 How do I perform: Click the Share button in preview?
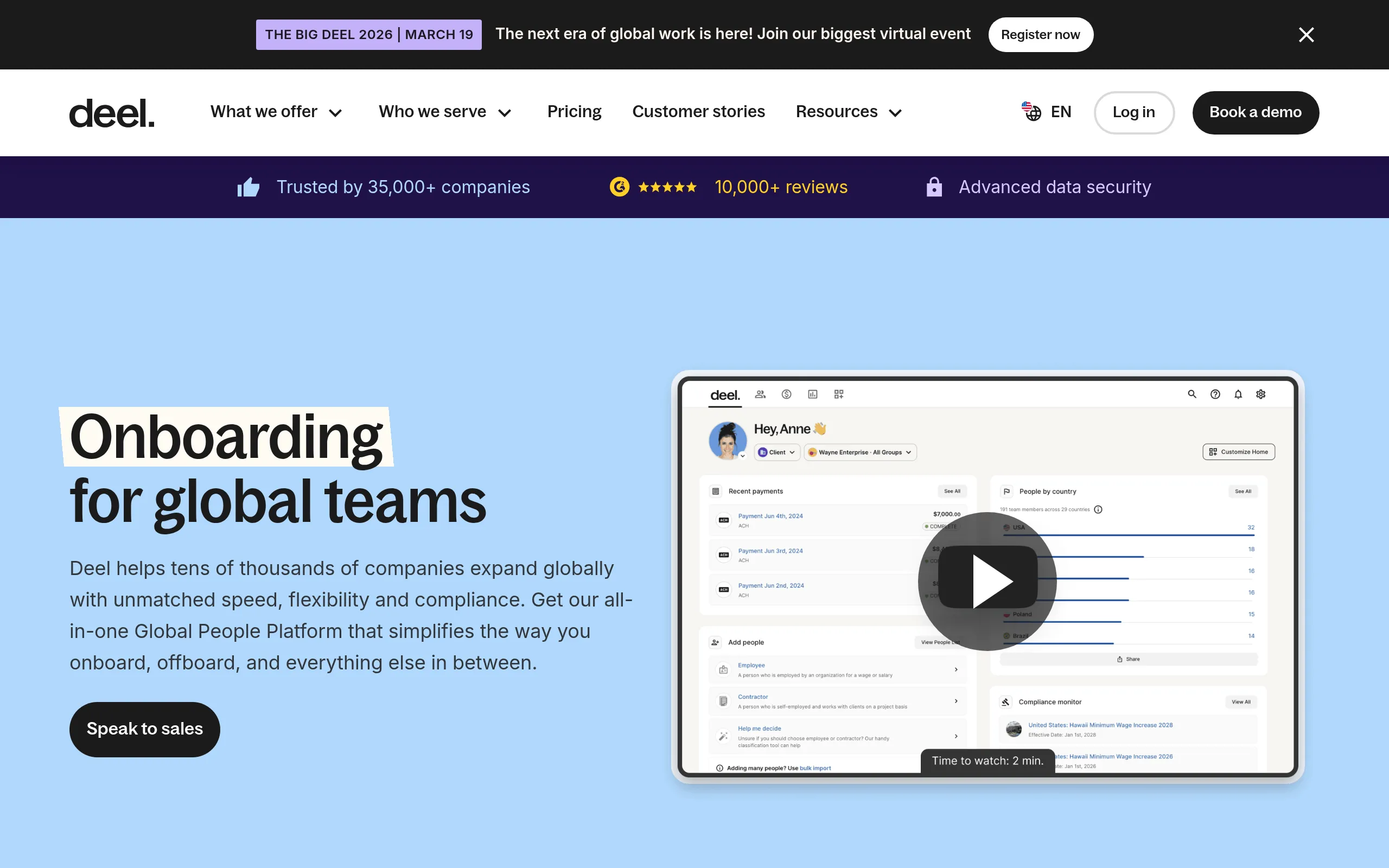[x=1129, y=659]
